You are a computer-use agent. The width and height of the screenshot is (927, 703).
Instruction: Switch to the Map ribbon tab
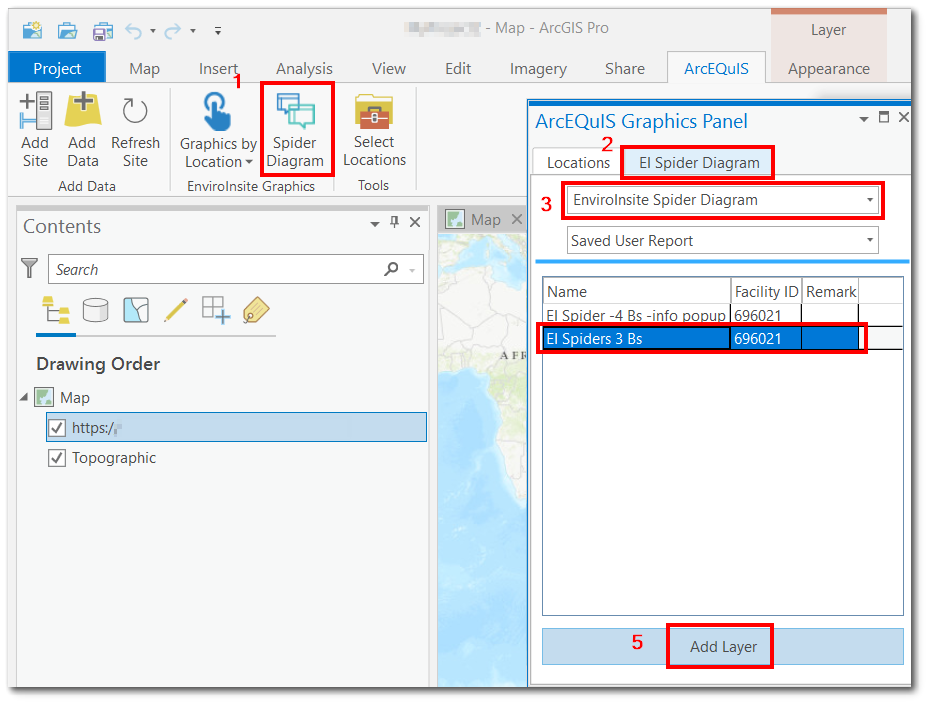pyautogui.click(x=144, y=69)
